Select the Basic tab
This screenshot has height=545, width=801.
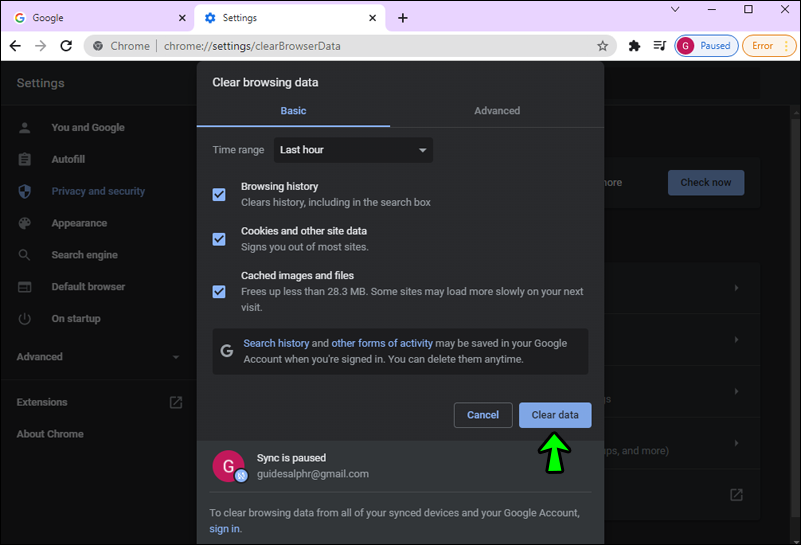click(x=293, y=111)
